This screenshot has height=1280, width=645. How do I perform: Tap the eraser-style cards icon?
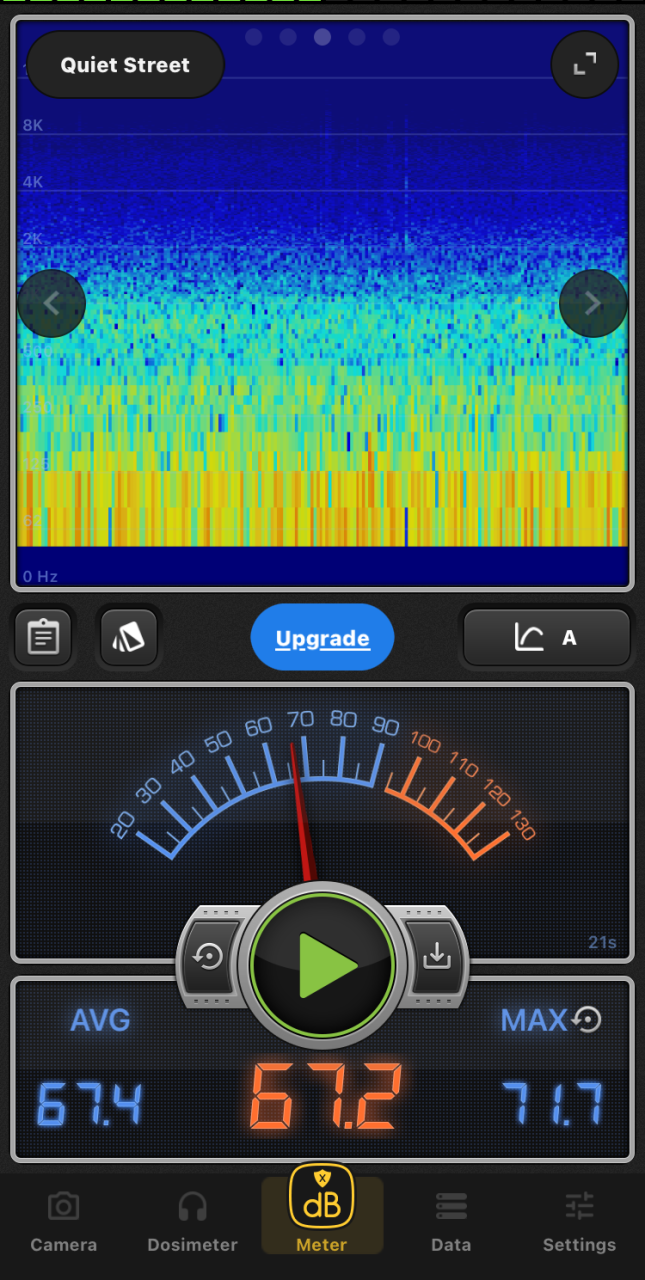pyautogui.click(x=129, y=637)
